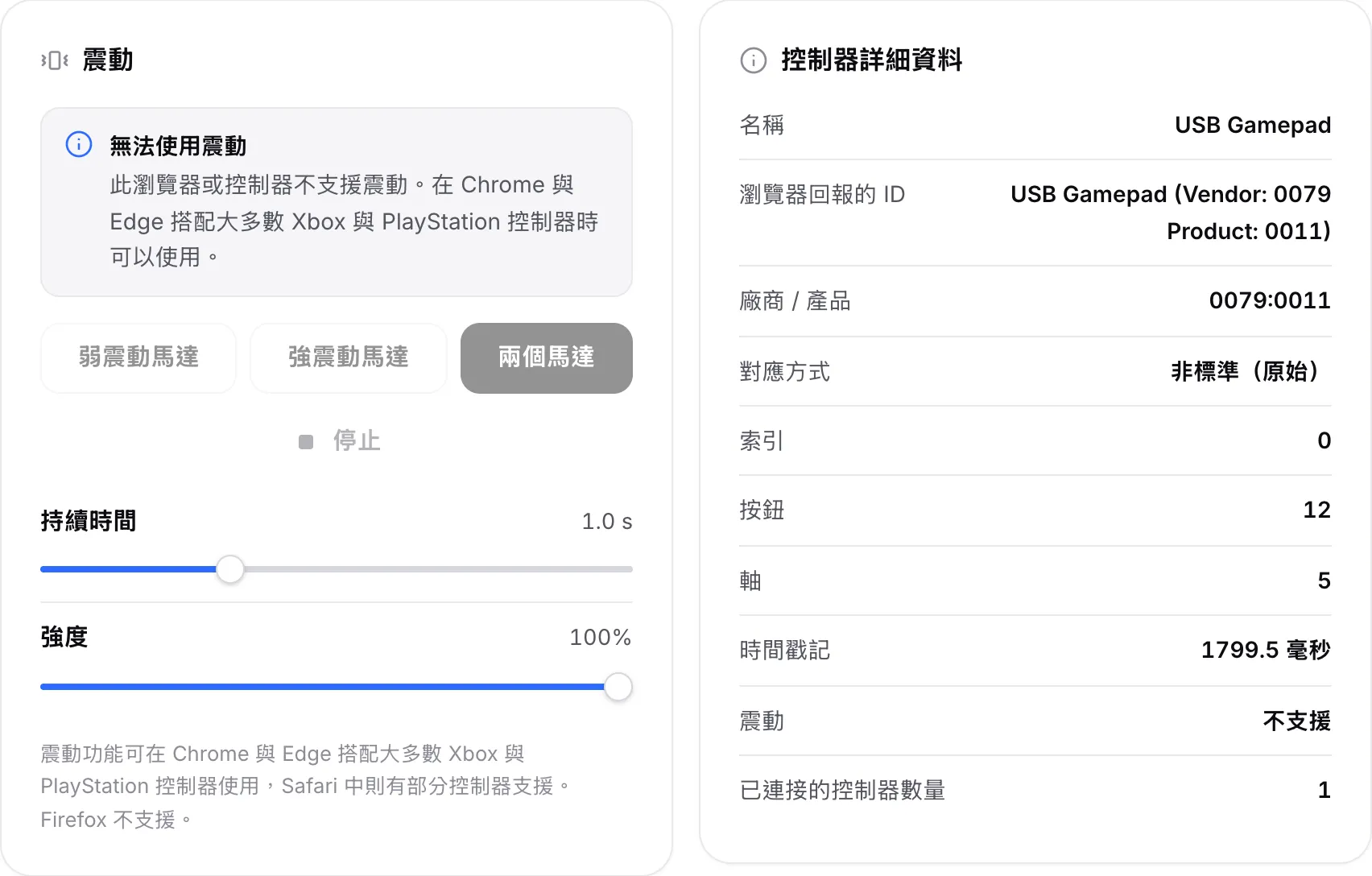Screen dimensions: 1372x876
Task: Click the 強震動馬達 button
Action: click(x=349, y=357)
